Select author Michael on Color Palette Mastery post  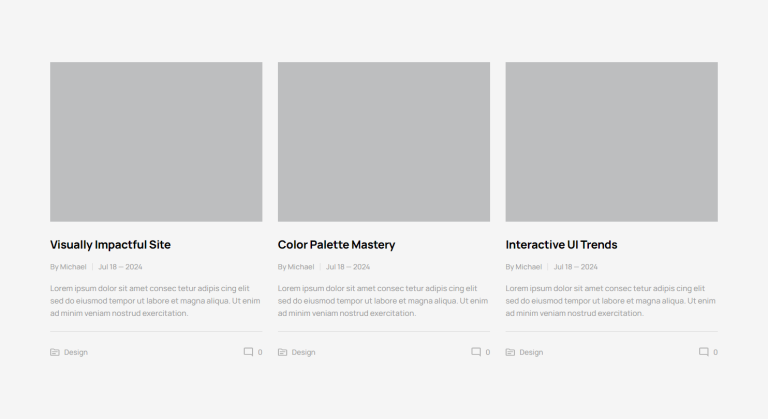tap(301, 267)
